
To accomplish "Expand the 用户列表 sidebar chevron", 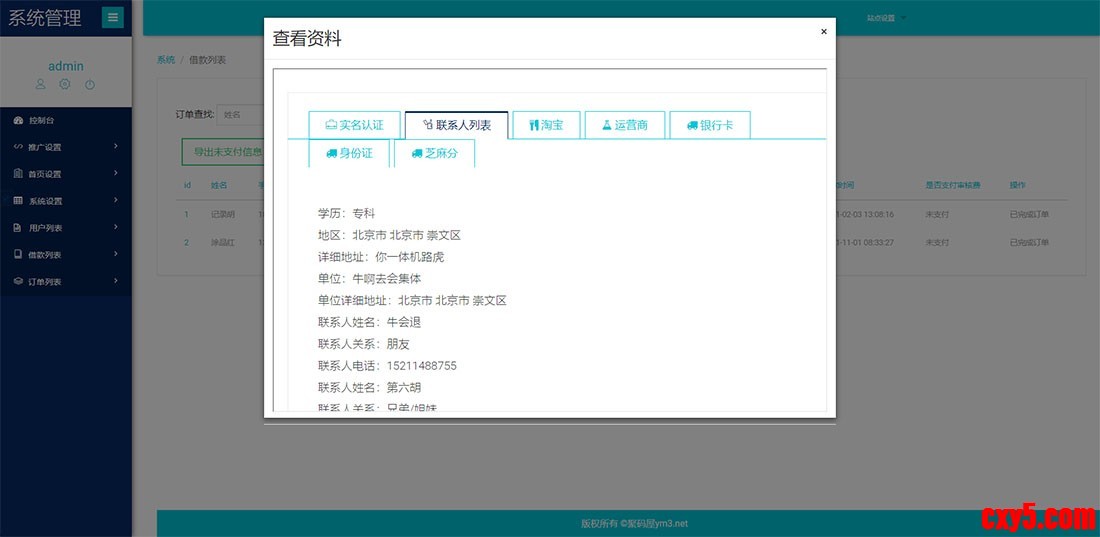I will 116,228.
